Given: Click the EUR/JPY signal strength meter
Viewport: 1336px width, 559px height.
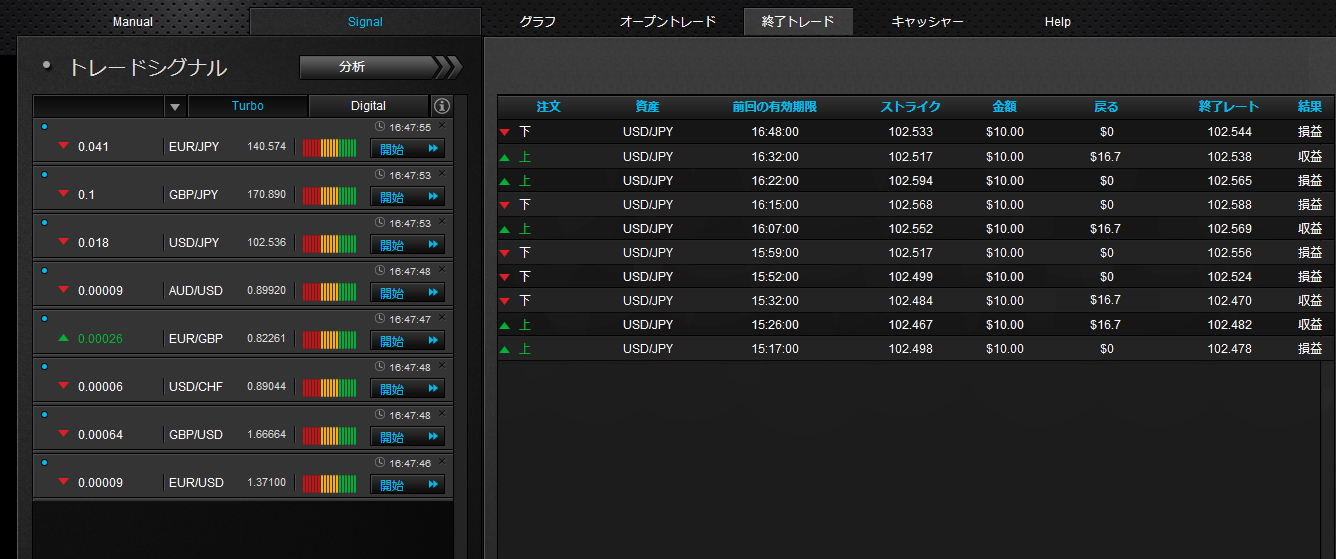Looking at the screenshot, I should coord(329,148).
